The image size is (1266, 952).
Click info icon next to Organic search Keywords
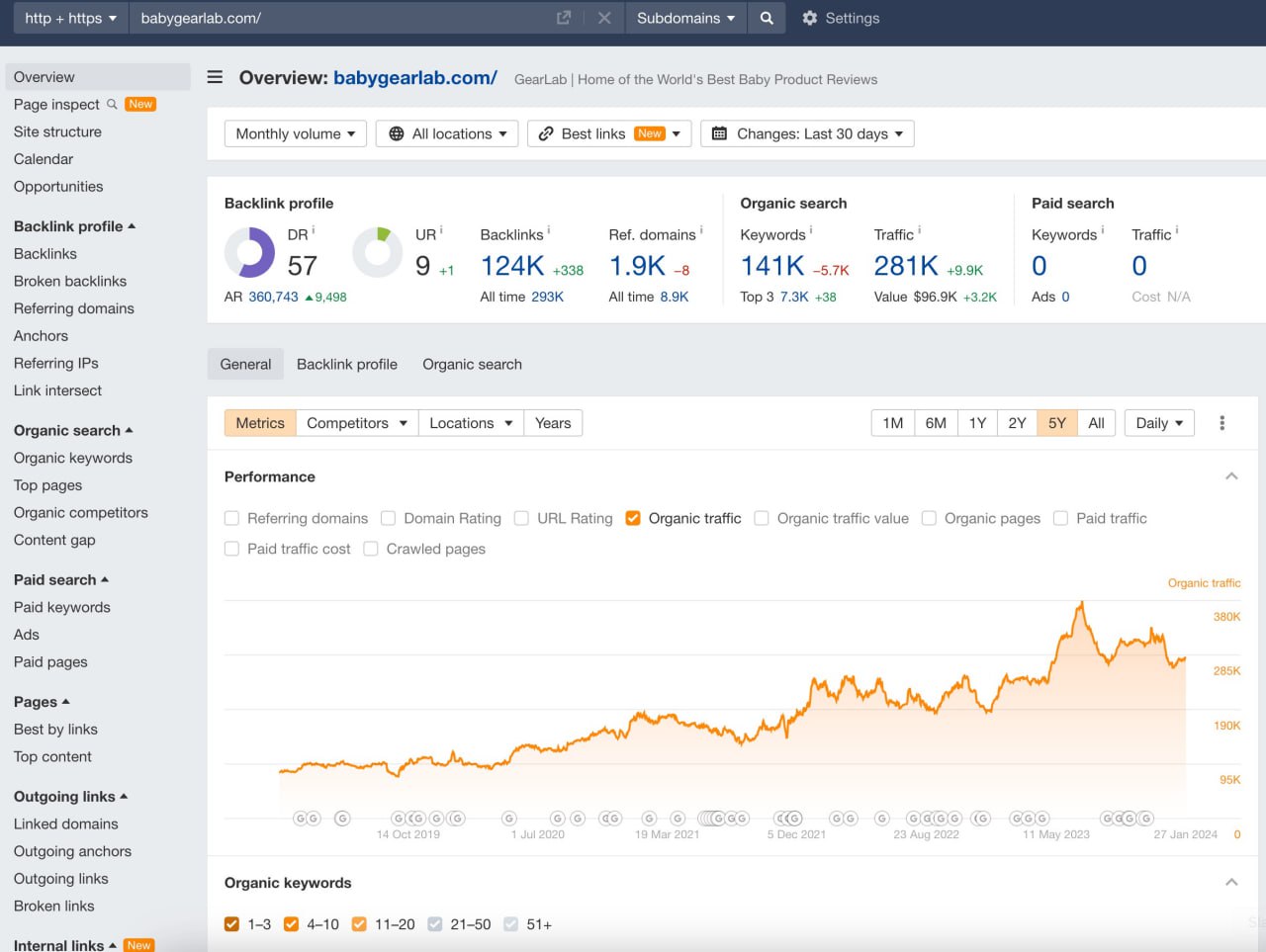tap(811, 230)
